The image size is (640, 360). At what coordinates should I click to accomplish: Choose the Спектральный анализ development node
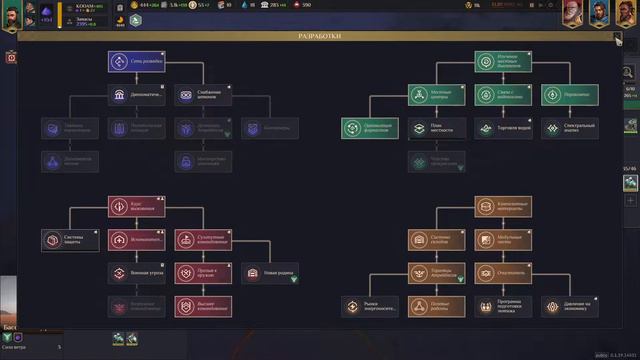tap(570, 129)
